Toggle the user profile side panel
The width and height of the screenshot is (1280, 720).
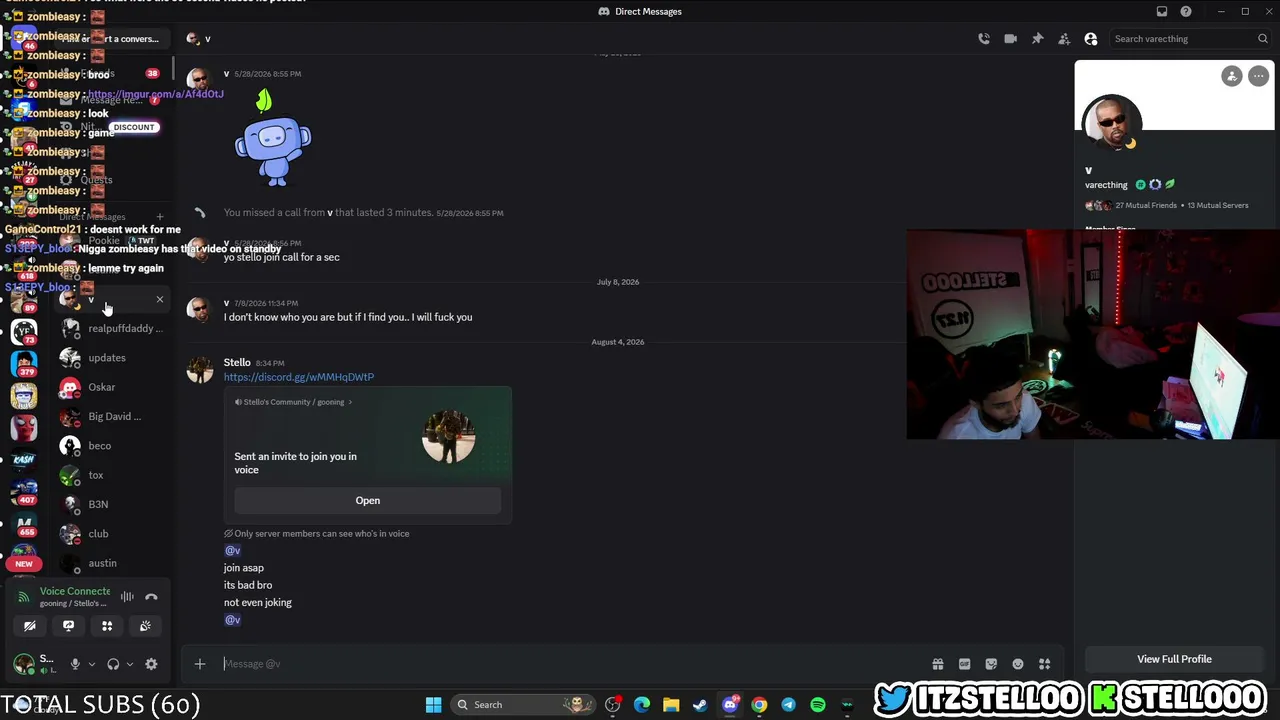(1091, 39)
